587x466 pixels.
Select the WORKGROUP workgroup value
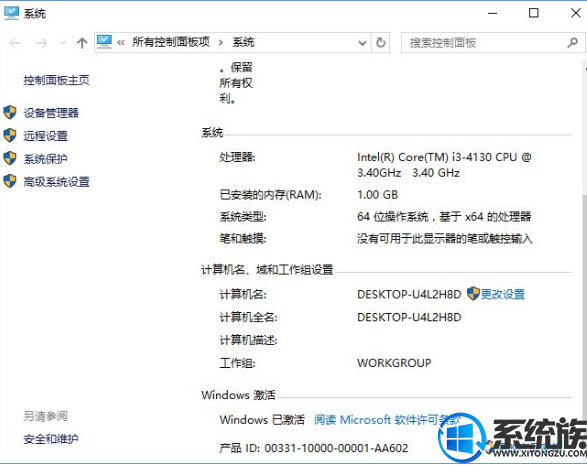click(394, 363)
